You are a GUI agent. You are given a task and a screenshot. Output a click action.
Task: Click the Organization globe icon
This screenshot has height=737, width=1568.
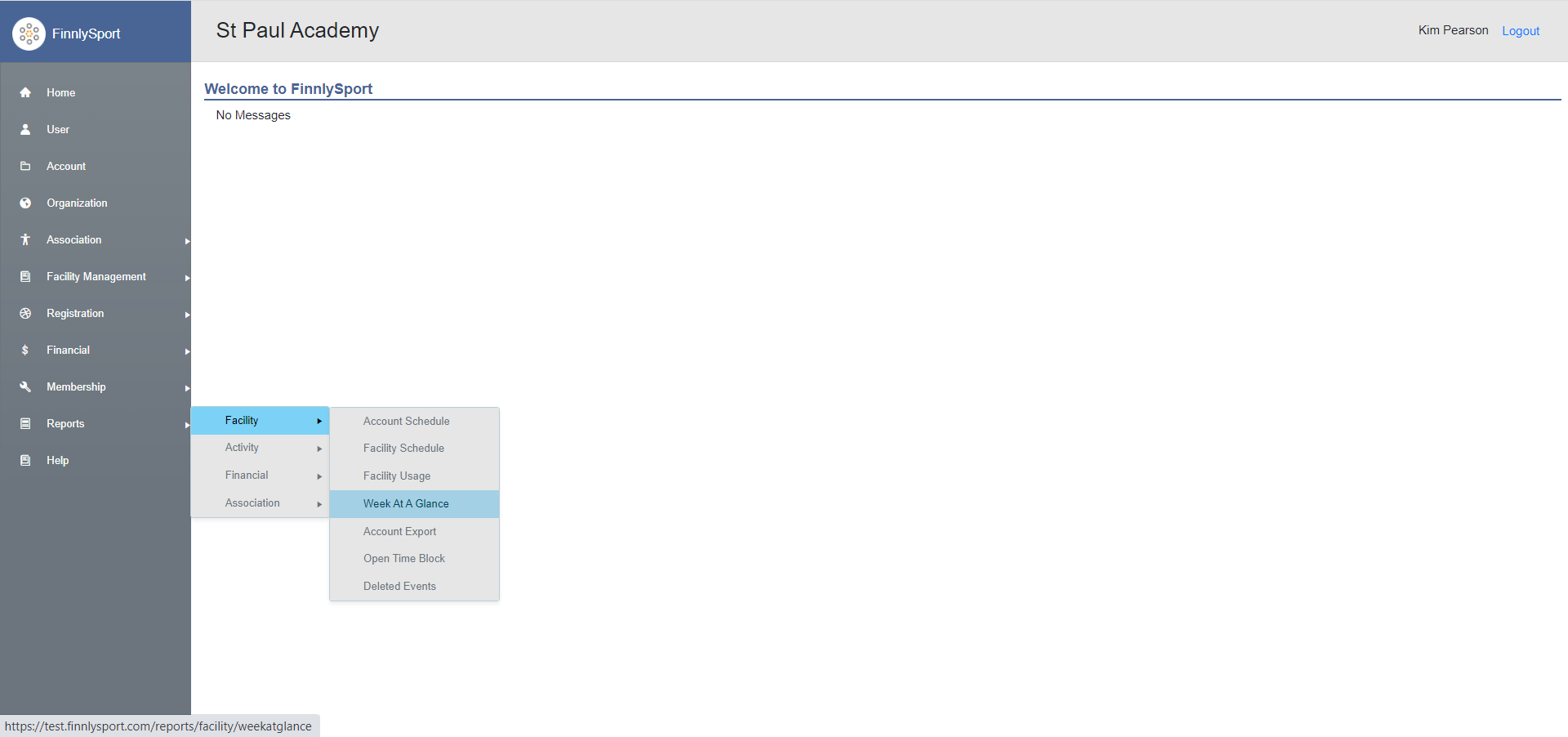pyautogui.click(x=25, y=203)
